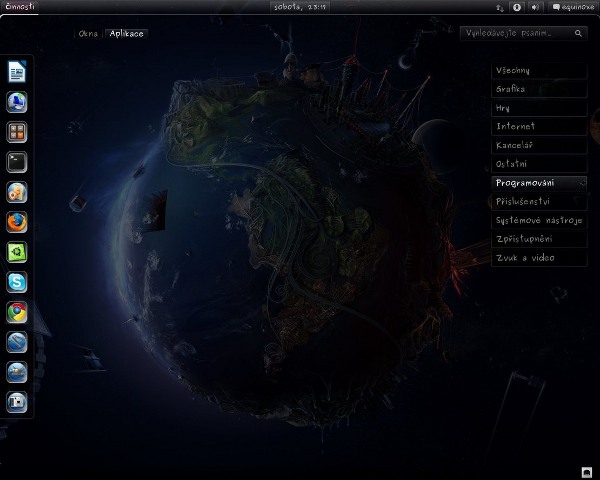This screenshot has width=600, height=480.
Task: Launch Firefox from the dash
Action: [17, 222]
